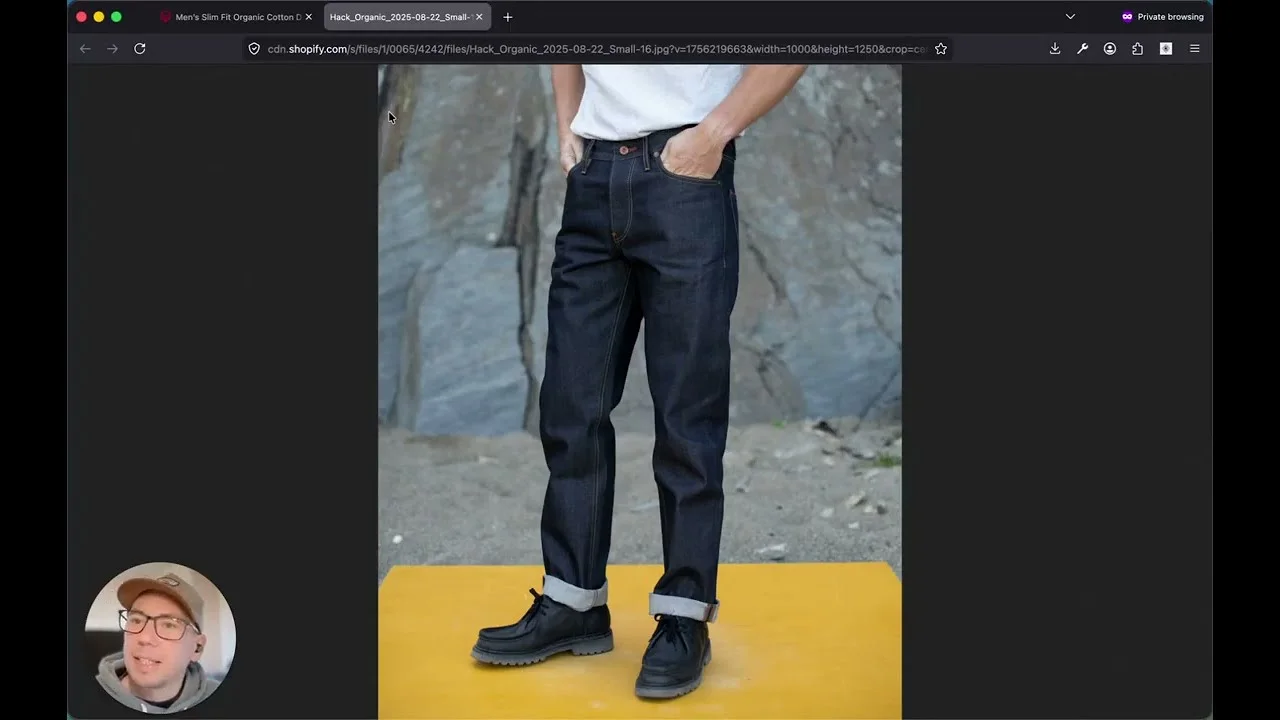Open the downloads panel
The height and width of the screenshot is (720, 1280).
click(1055, 49)
